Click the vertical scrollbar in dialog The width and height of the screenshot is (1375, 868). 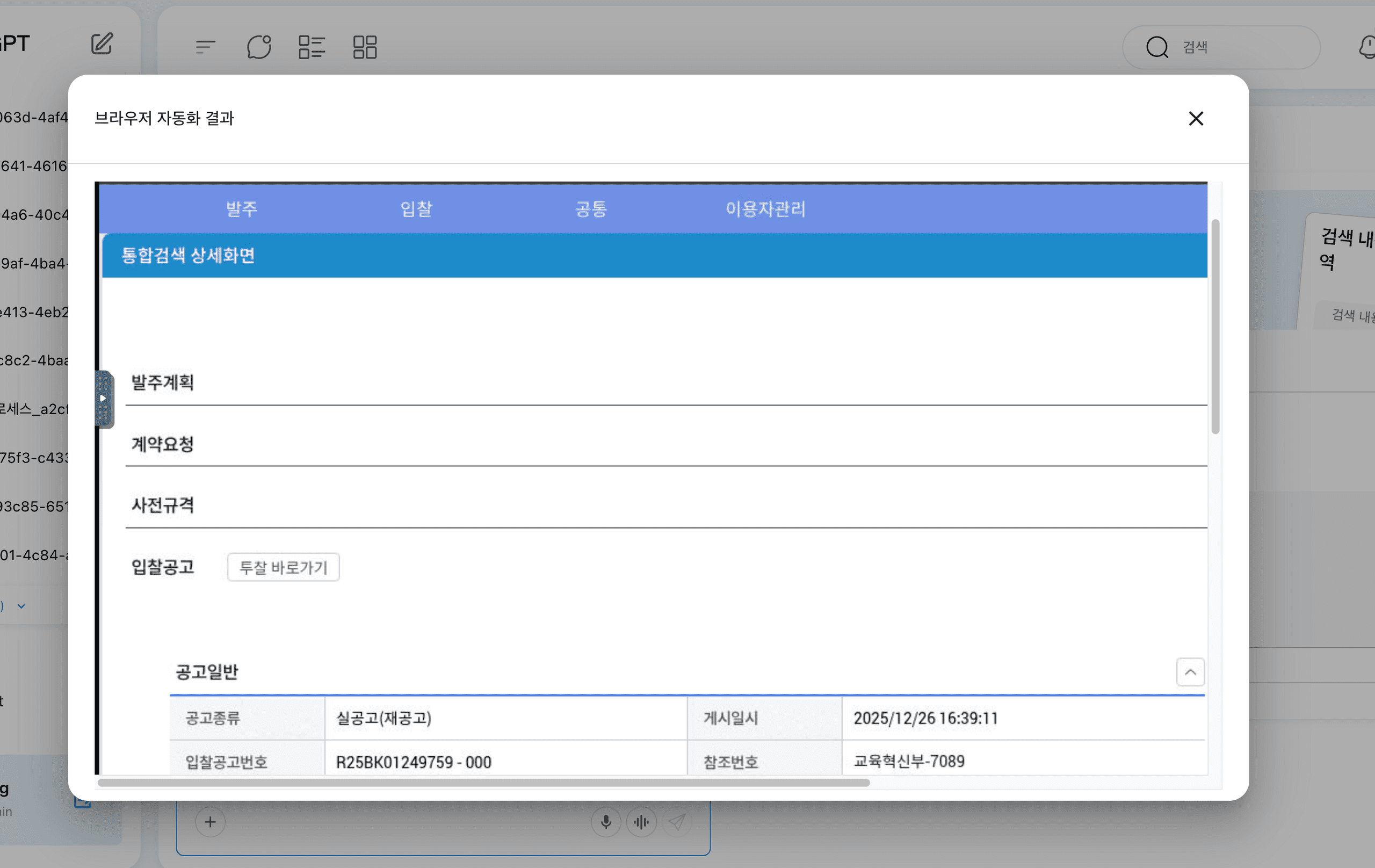tap(1215, 327)
